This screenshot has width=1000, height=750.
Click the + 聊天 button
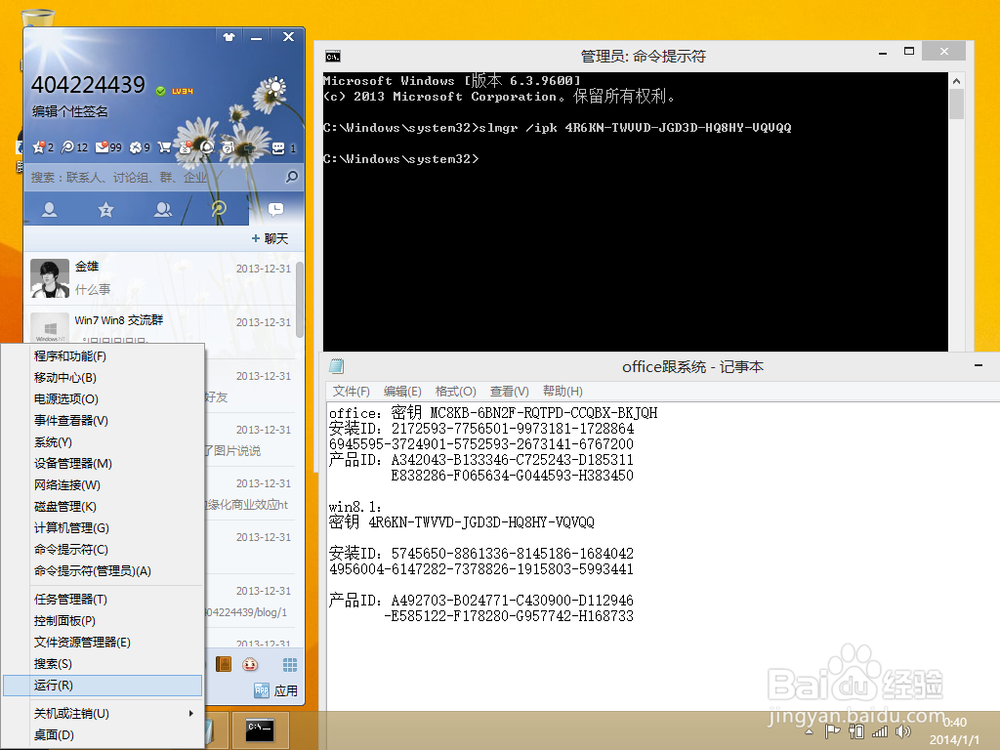(270, 239)
